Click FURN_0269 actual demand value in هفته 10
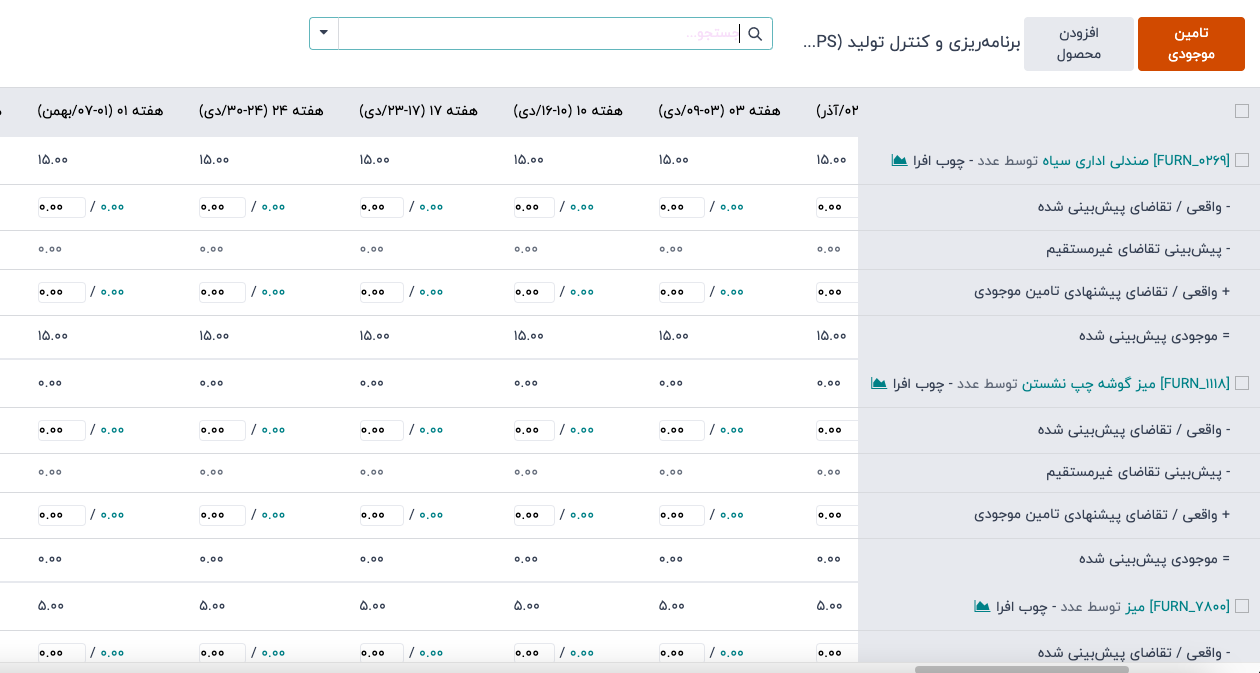The height and width of the screenshot is (673, 1260). (x=582, y=207)
